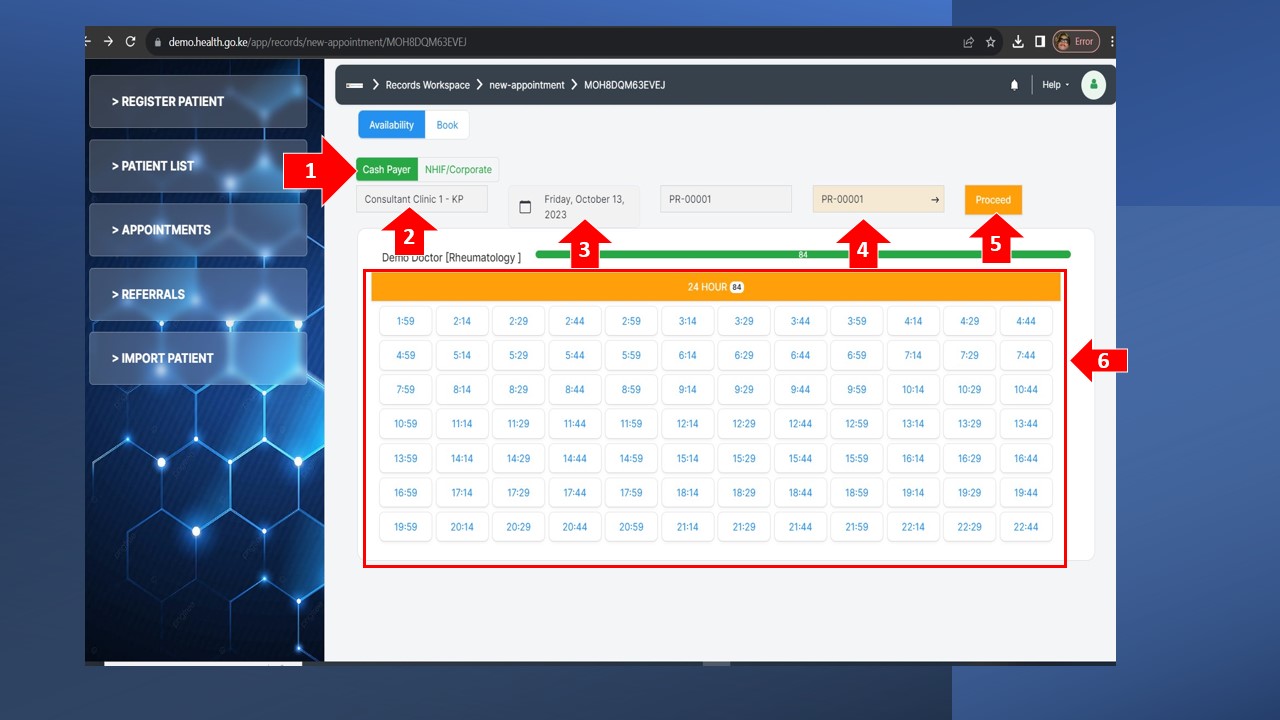Viewport: 1280px width, 720px height.
Task: Select 15:14 time slot
Action: click(x=687, y=458)
